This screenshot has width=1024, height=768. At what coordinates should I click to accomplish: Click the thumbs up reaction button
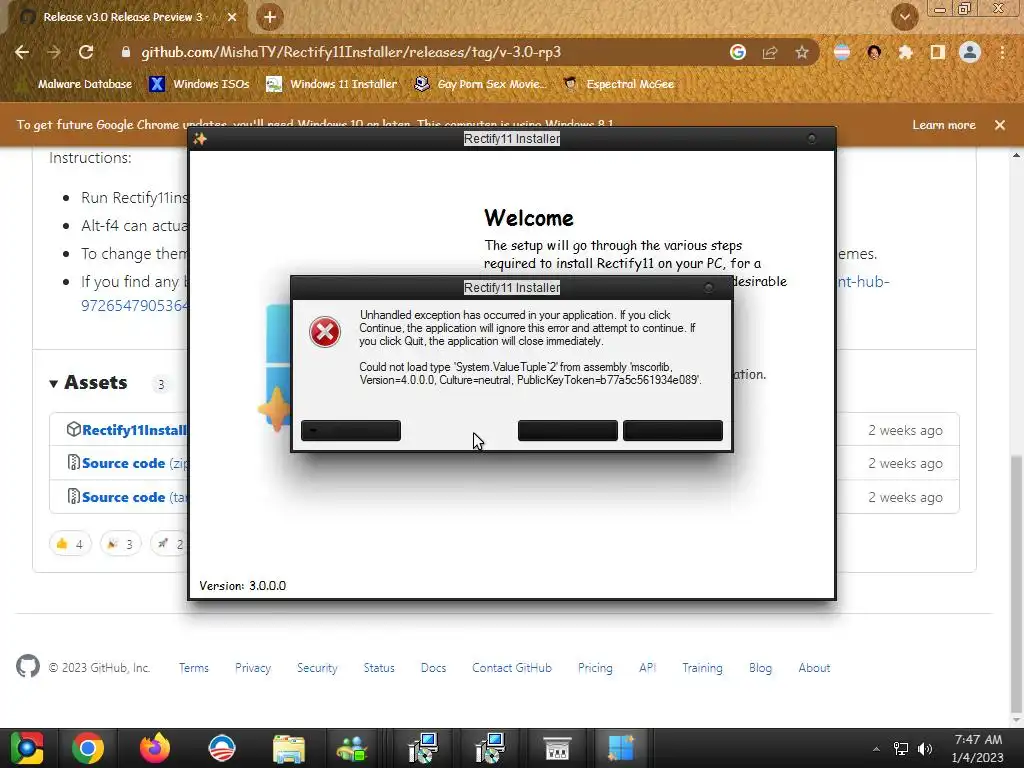(70, 543)
